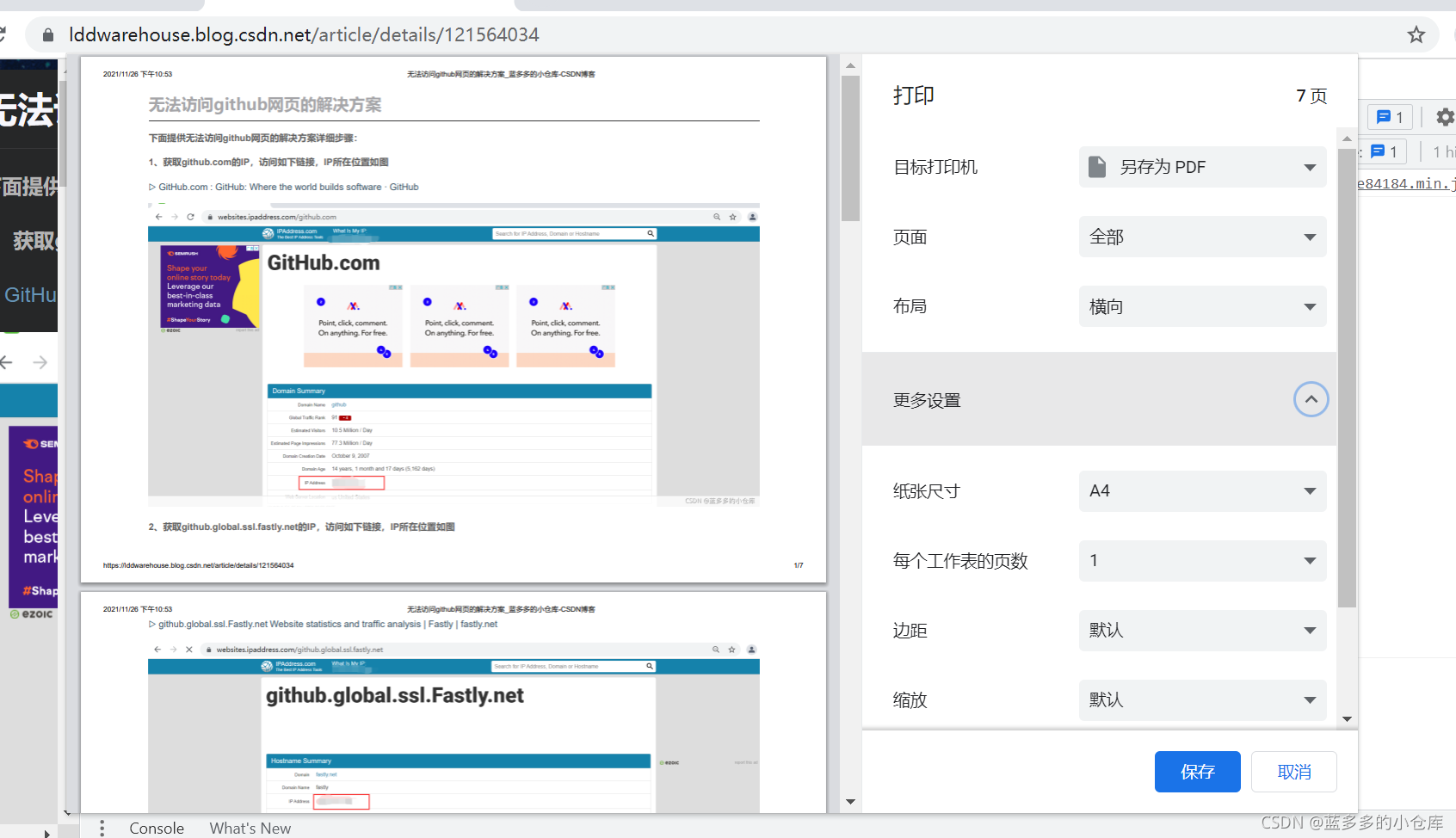Switch to the What's New tab
Viewport: 1456px width, 838px height.
coord(250,828)
